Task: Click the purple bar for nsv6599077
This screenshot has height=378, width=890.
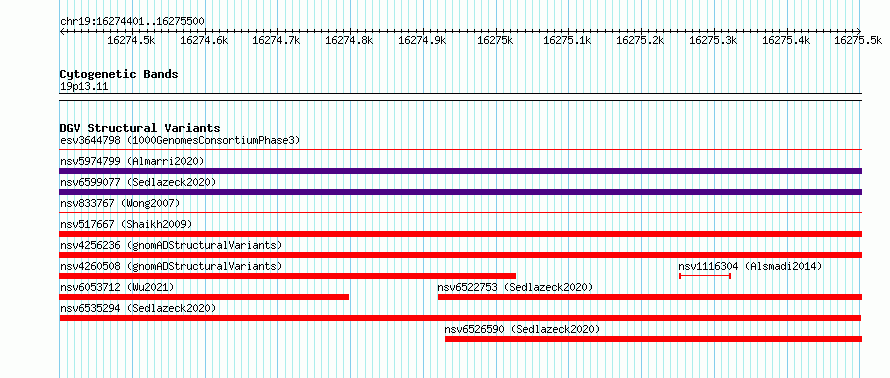Action: click(461, 192)
